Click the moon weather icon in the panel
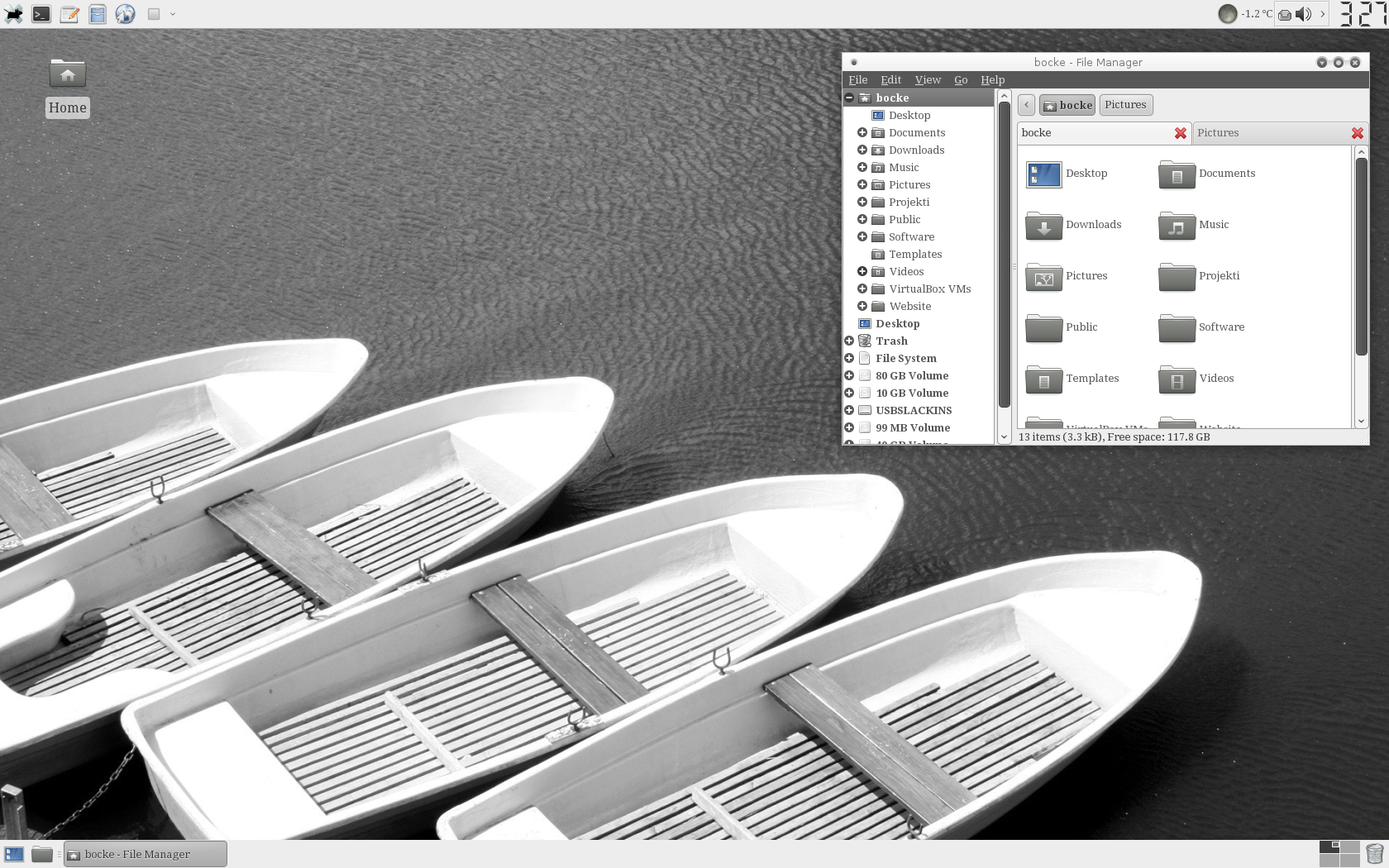Image resolution: width=1389 pixels, height=868 pixels. pyautogui.click(x=1228, y=14)
